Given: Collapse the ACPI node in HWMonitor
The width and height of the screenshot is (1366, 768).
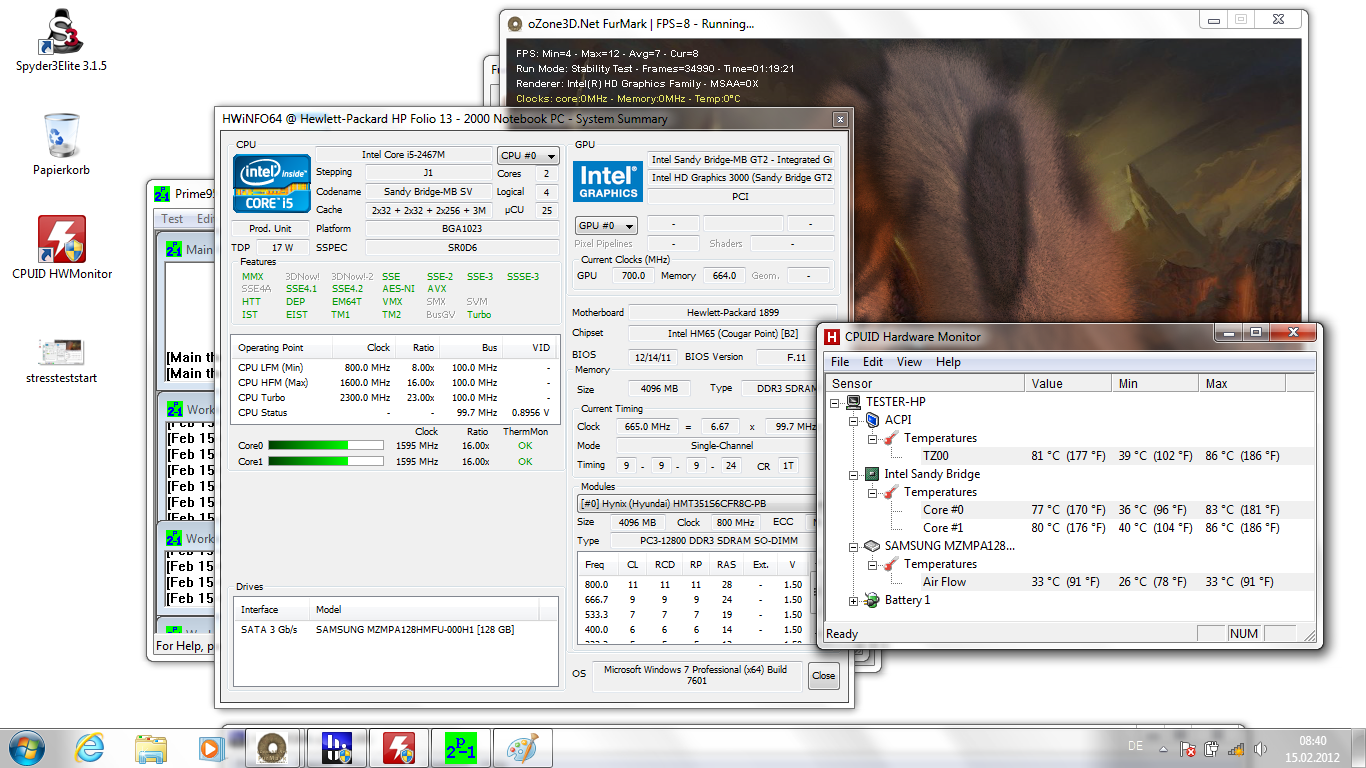Looking at the screenshot, I should coord(854,420).
